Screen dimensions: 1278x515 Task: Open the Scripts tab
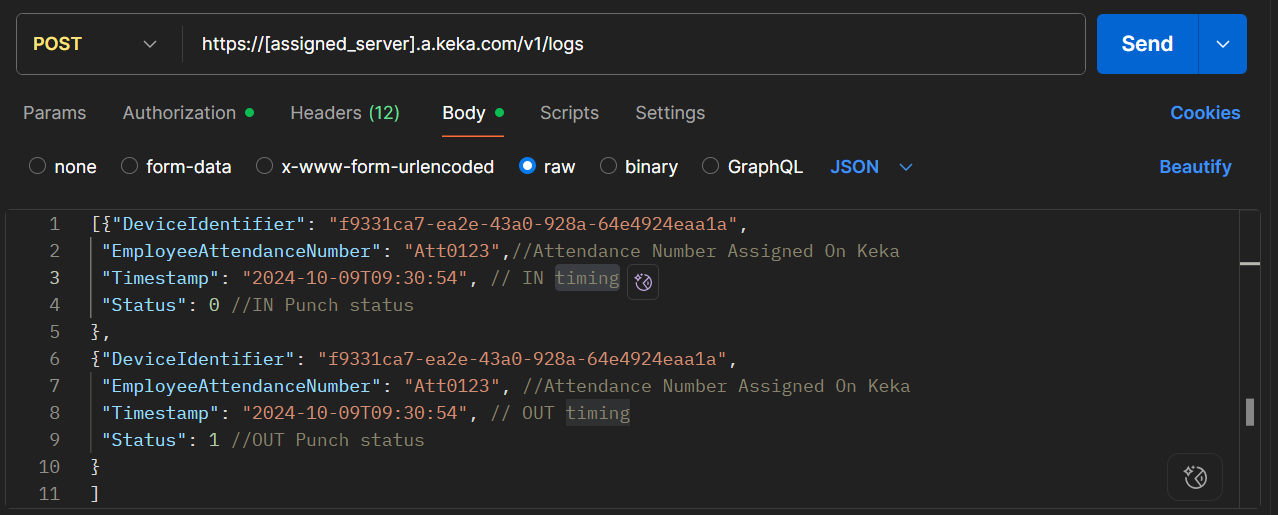[x=569, y=113]
